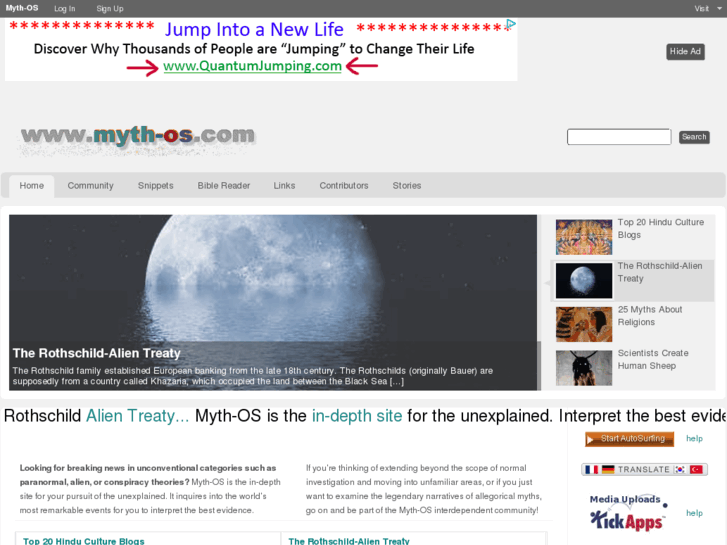Click into the search text field

click(x=619, y=137)
